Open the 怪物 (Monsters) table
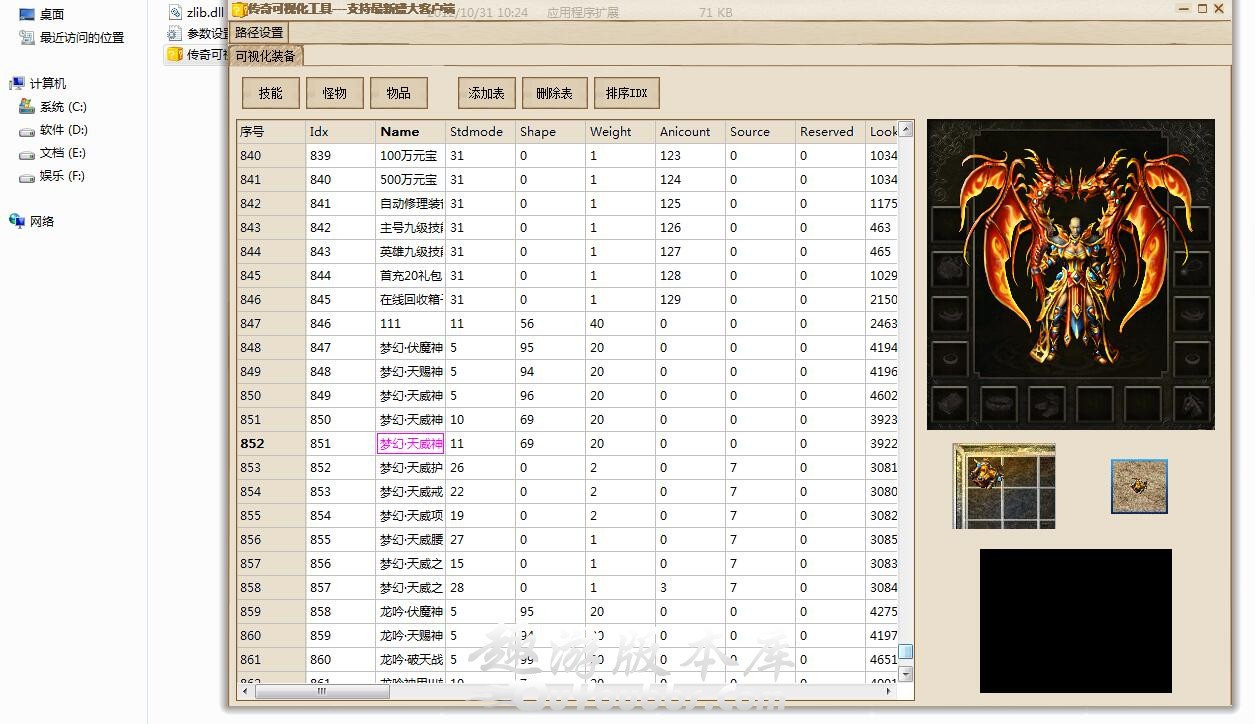Image resolution: width=1255 pixels, height=724 pixels. coord(335,93)
